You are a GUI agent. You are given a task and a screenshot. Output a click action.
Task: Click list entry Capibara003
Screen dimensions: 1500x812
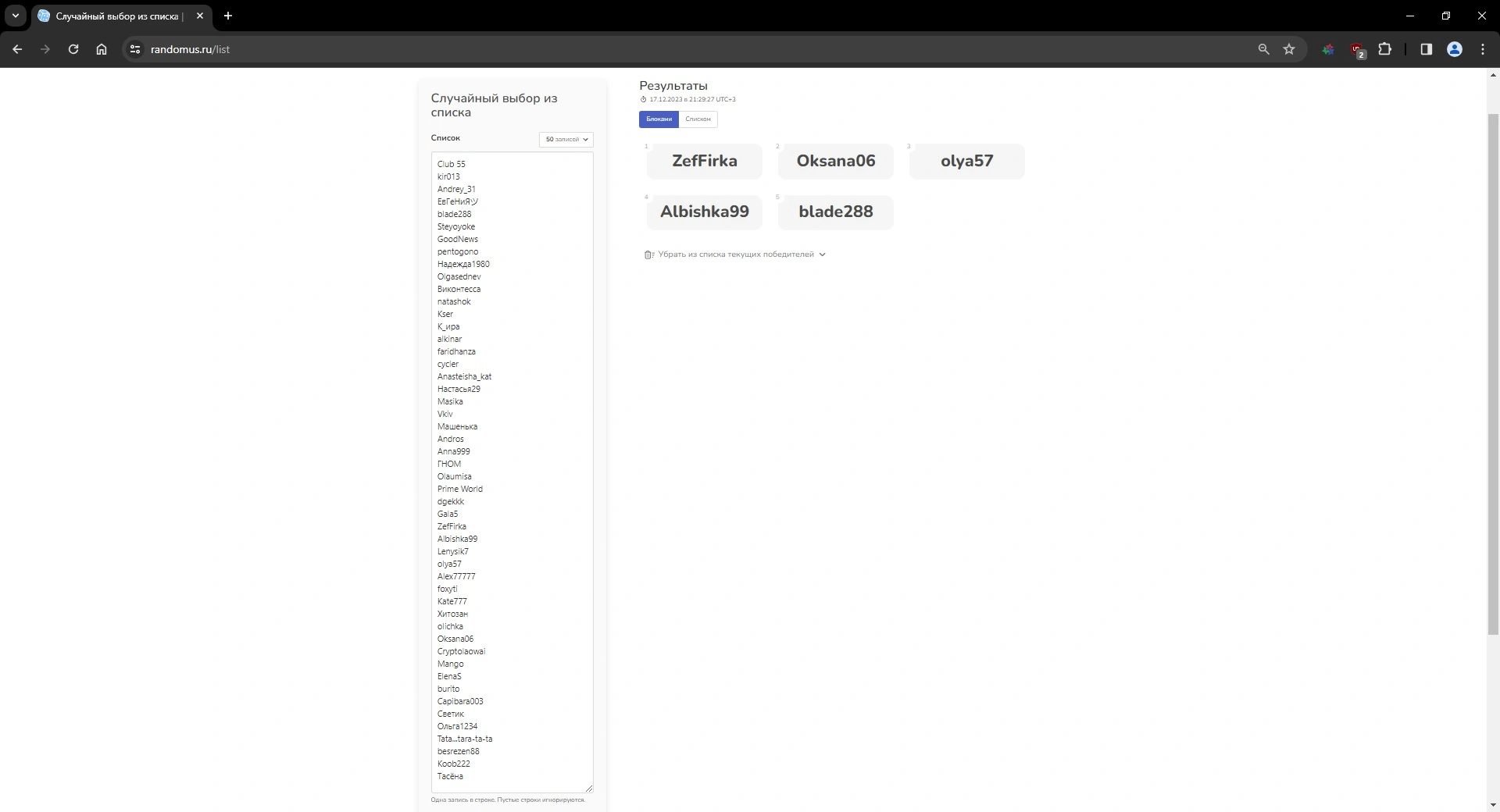pos(460,701)
